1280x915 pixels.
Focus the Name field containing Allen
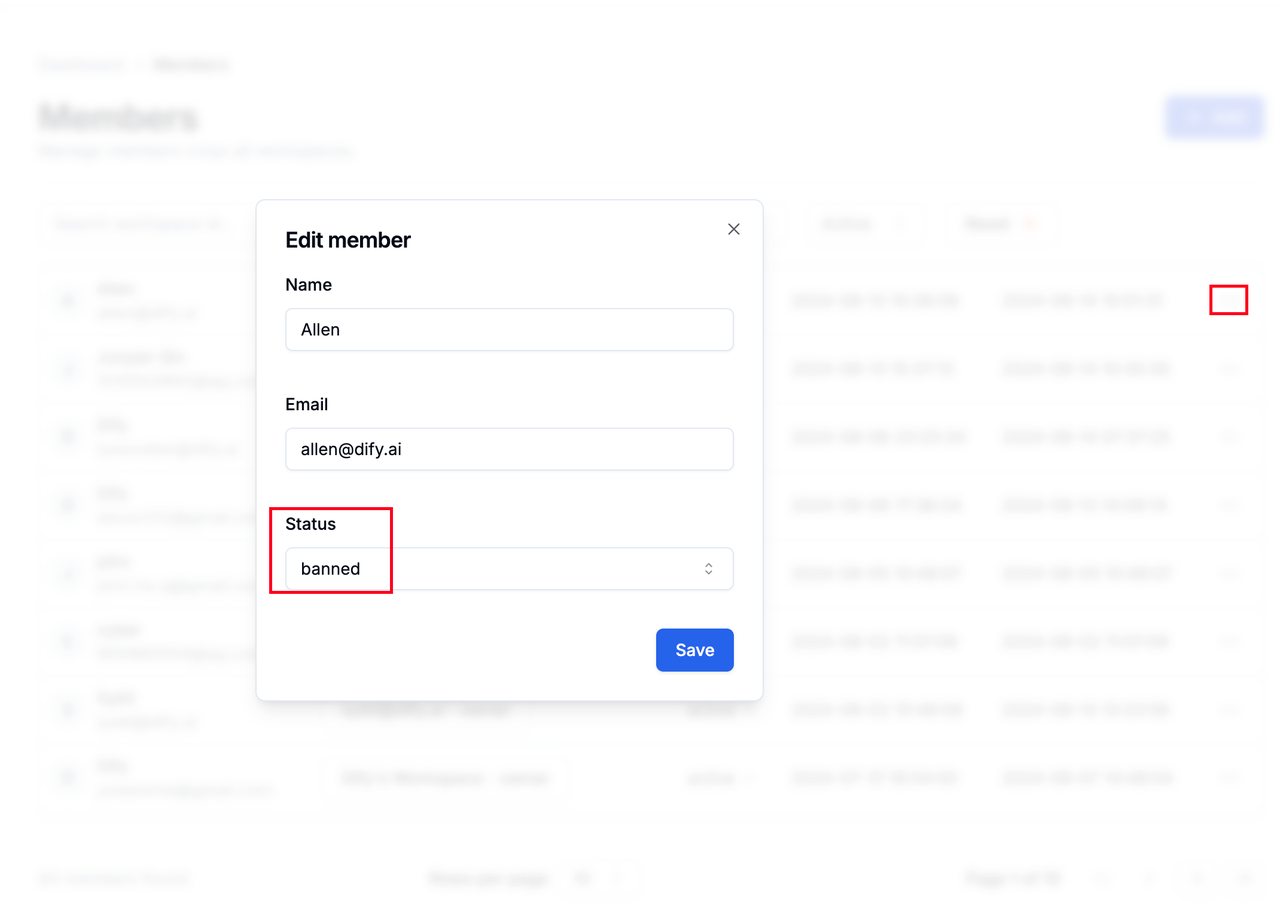pyautogui.click(x=509, y=329)
